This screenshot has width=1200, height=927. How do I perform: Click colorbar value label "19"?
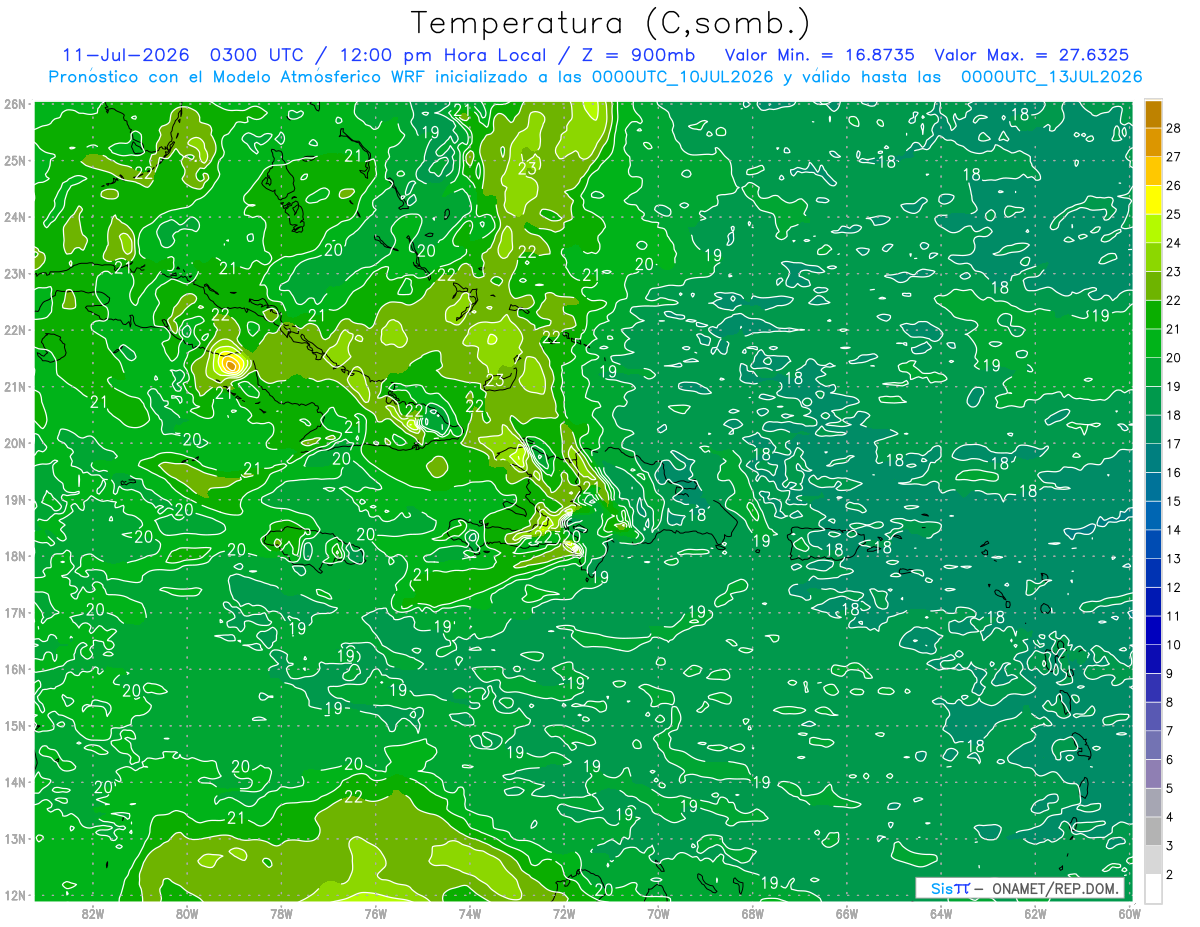coord(1173,386)
